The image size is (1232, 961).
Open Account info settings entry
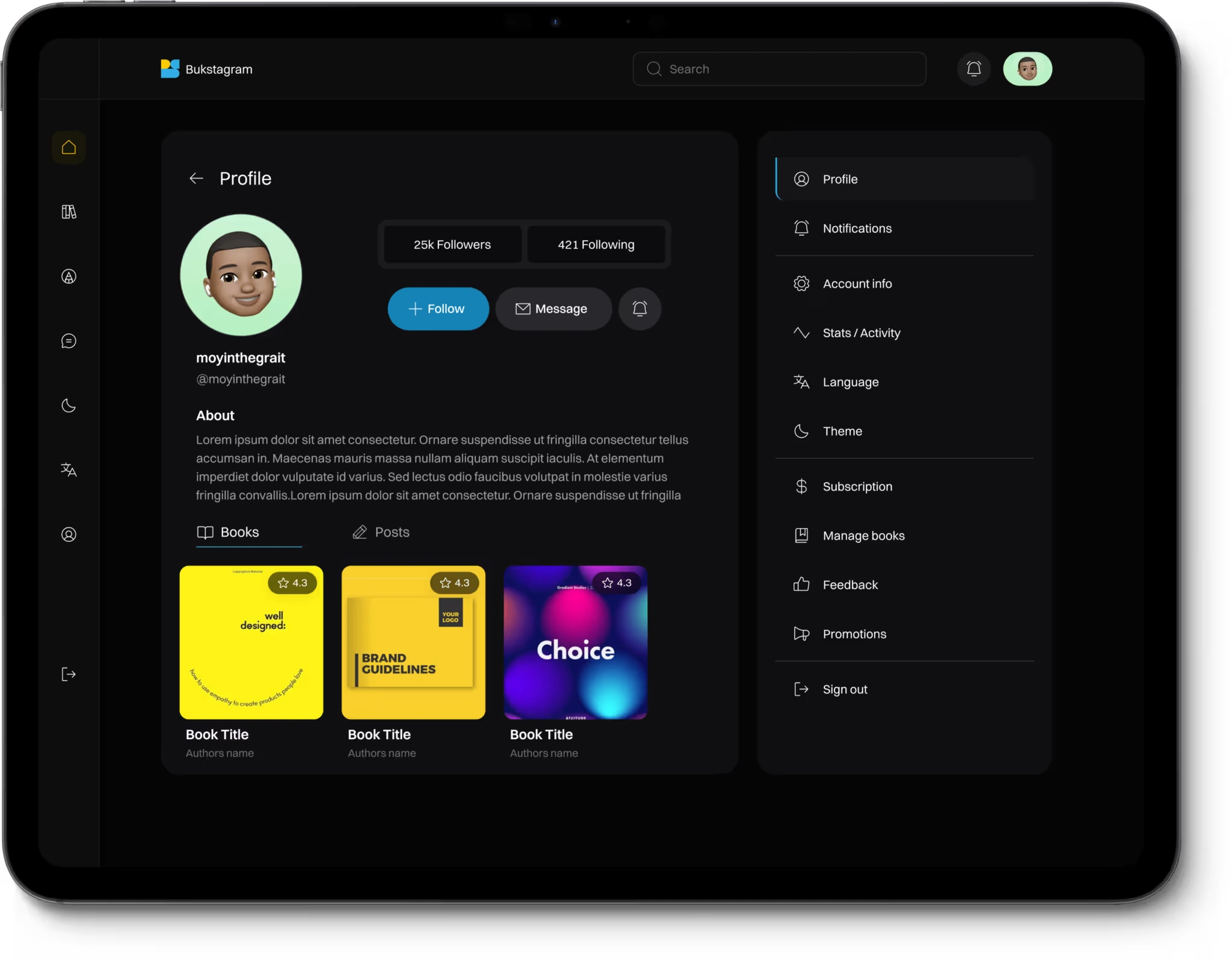tap(857, 284)
